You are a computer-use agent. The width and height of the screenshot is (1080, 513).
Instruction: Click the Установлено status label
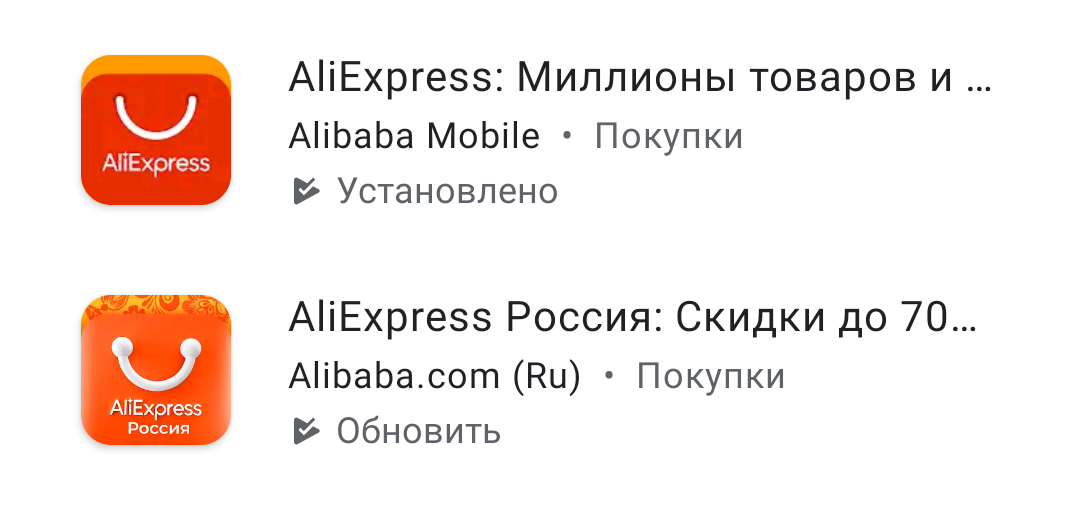click(447, 190)
